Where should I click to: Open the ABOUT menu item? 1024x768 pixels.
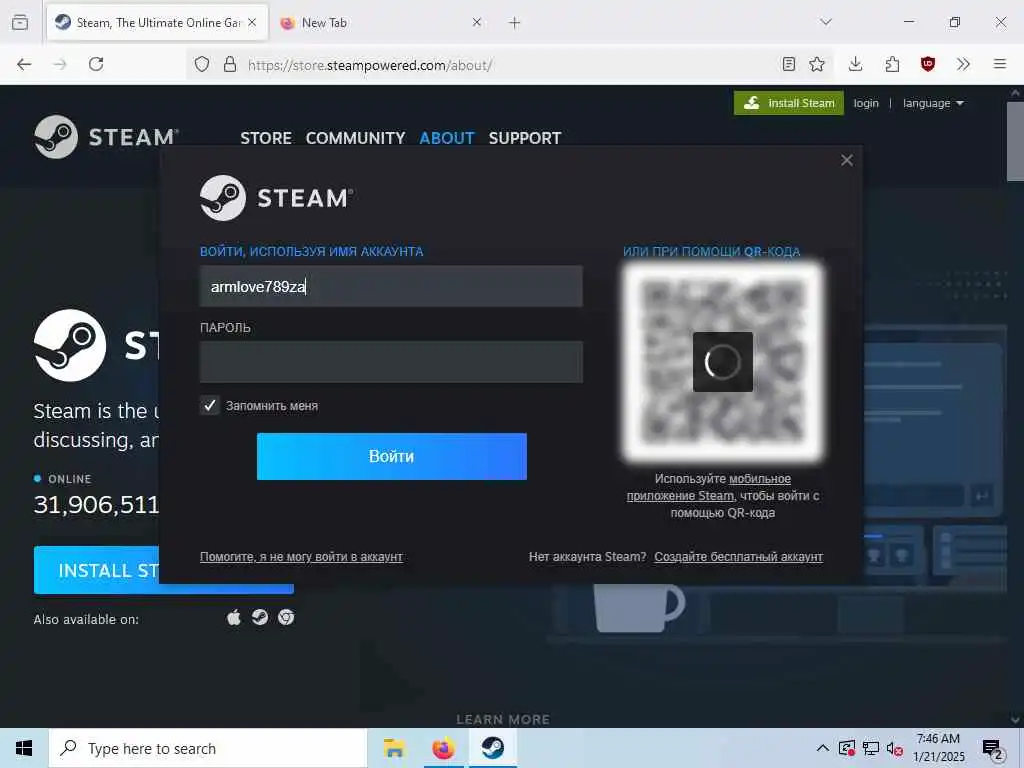447,138
